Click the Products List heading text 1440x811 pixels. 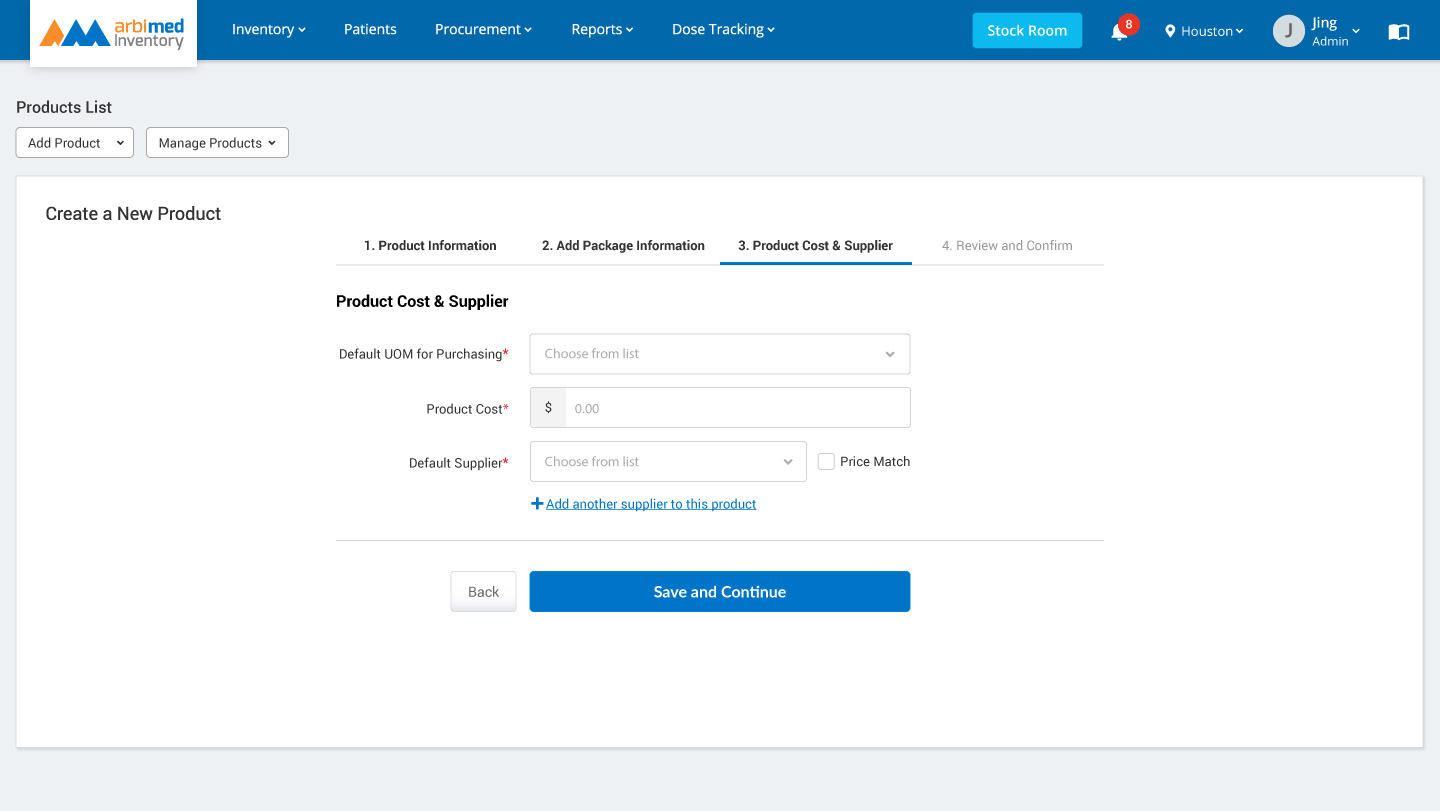(x=64, y=107)
